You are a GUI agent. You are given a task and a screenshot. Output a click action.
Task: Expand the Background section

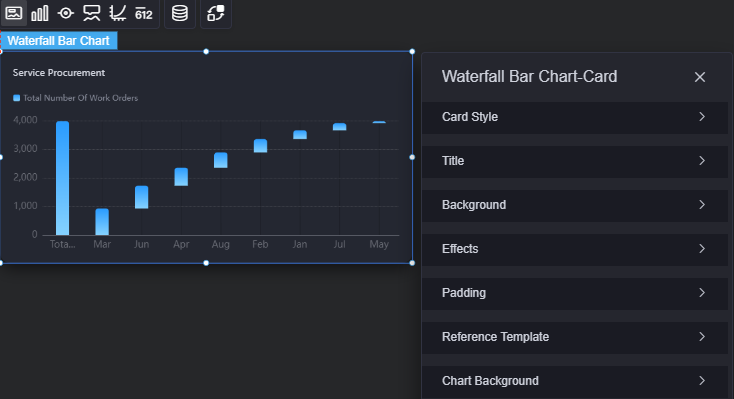pos(574,205)
